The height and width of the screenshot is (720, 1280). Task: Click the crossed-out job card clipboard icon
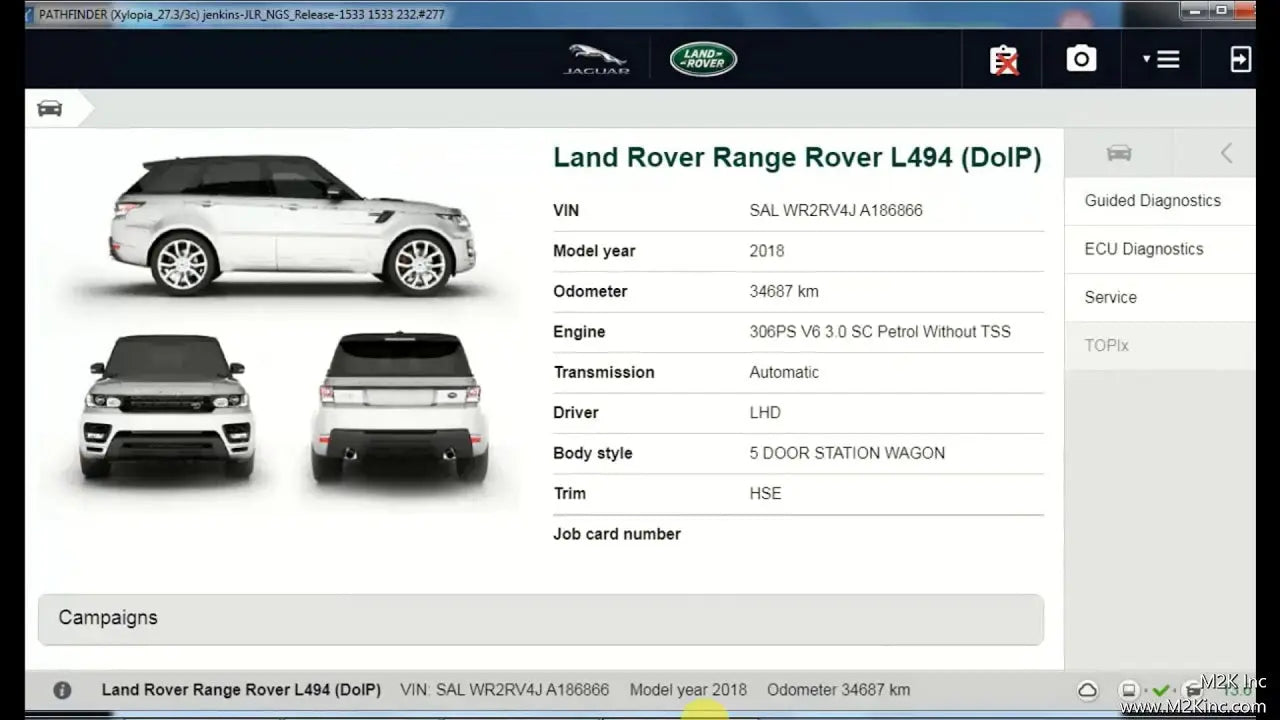[1002, 59]
